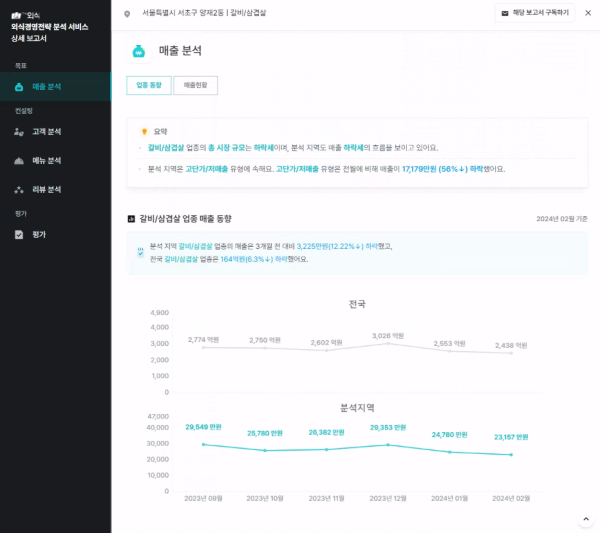Screen dimensions: 600x533
Task: Click the 외식경영전략 분석 서비스 title
Action: coord(50,27)
